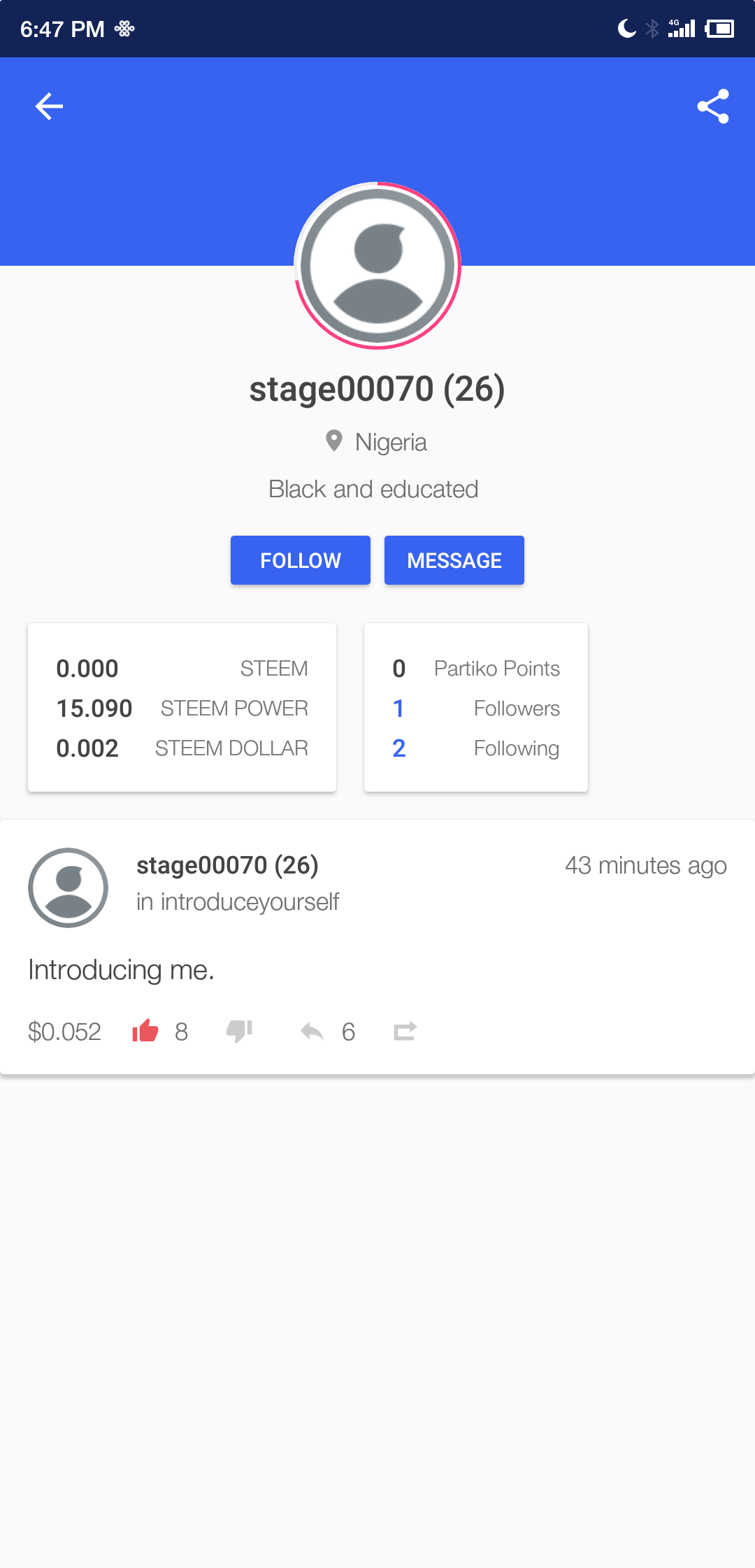This screenshot has height=1568, width=755.
Task: Open the Followers list
Action: coord(475,708)
